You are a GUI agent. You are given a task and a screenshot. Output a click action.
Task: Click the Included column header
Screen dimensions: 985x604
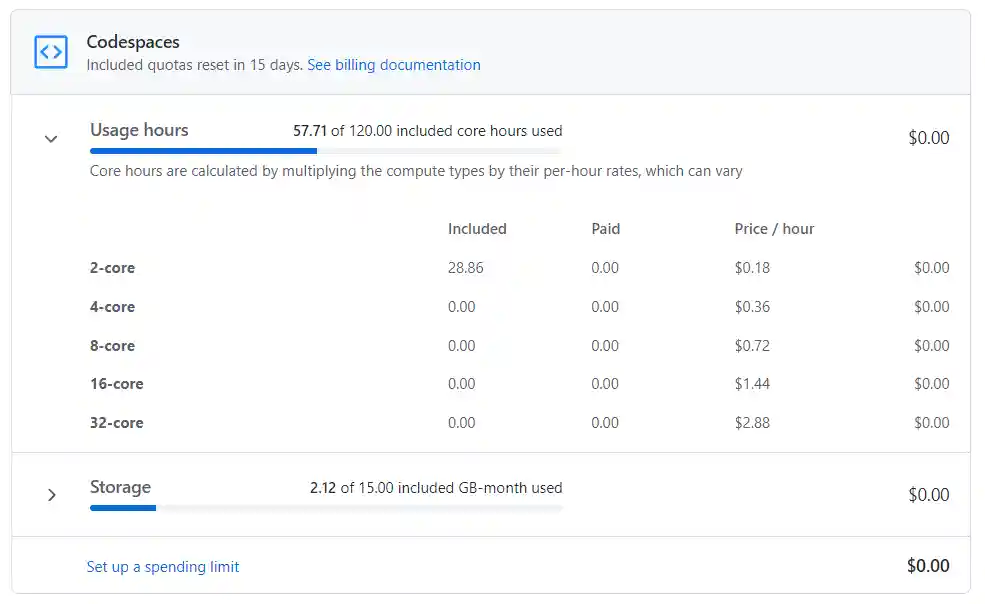point(477,229)
